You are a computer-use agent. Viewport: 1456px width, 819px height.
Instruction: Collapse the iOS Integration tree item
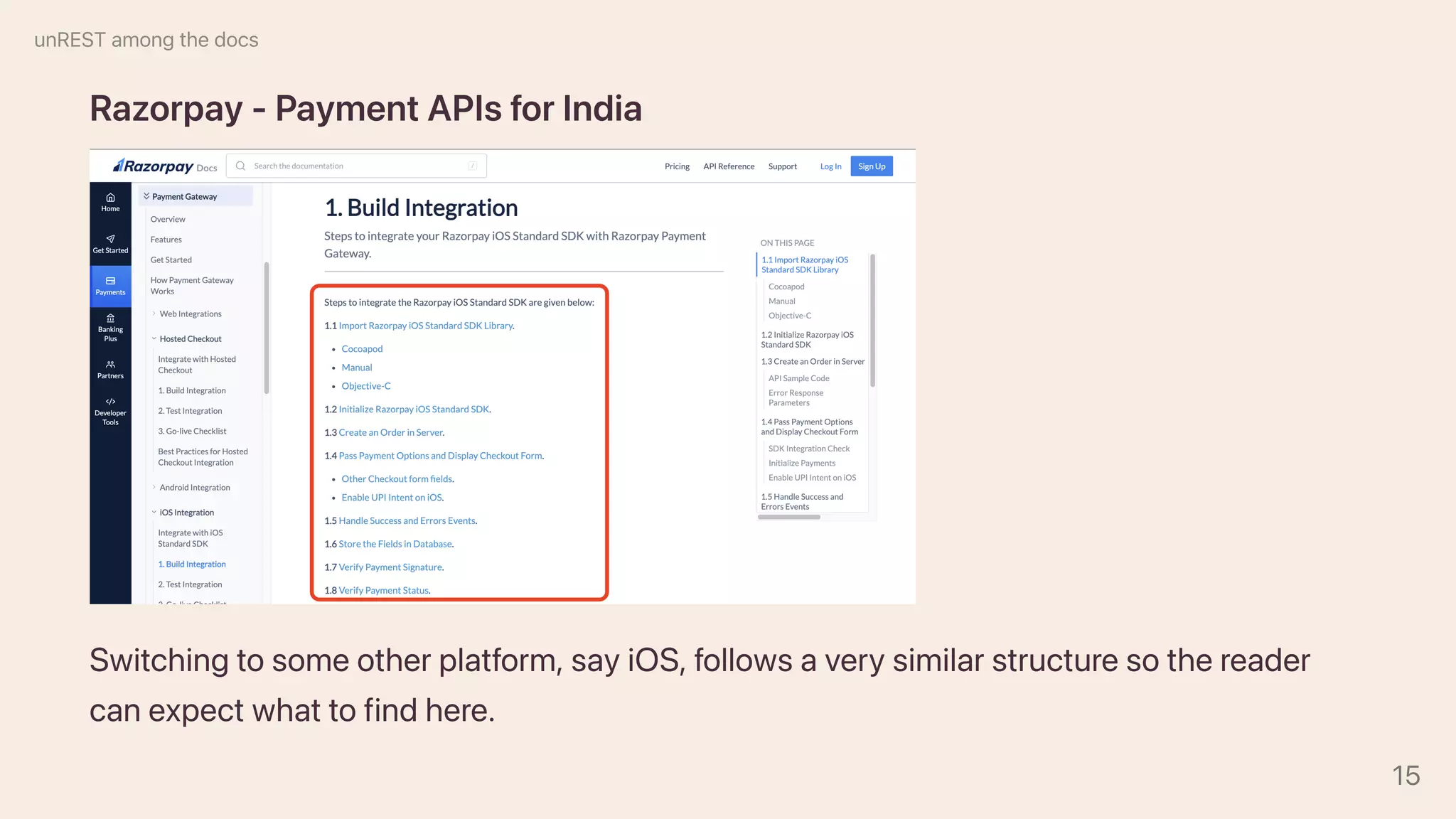pyautogui.click(x=183, y=512)
